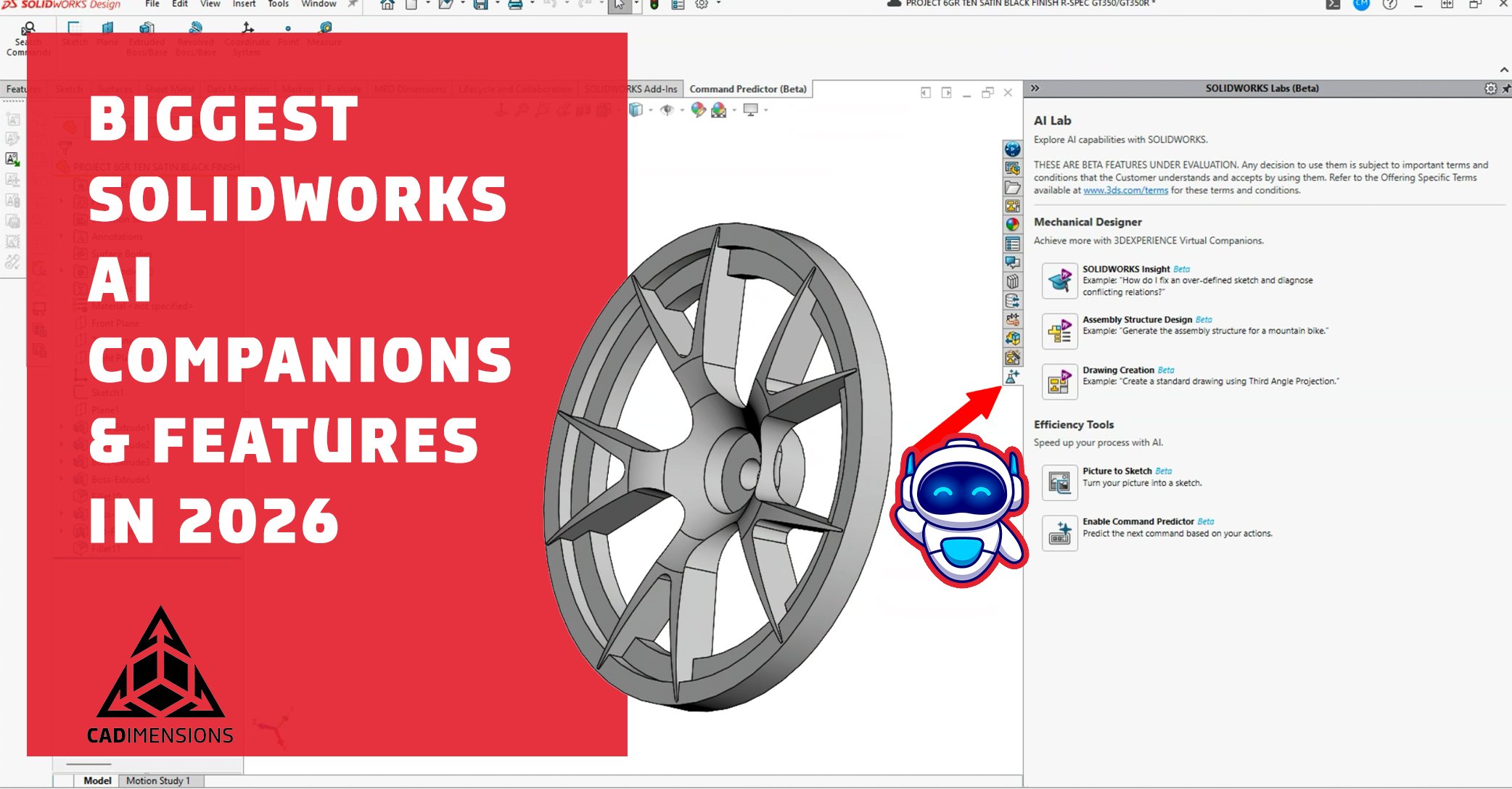This screenshot has height=789, width=1512.
Task: Click the Picture to Sketch icon
Action: click(1059, 483)
